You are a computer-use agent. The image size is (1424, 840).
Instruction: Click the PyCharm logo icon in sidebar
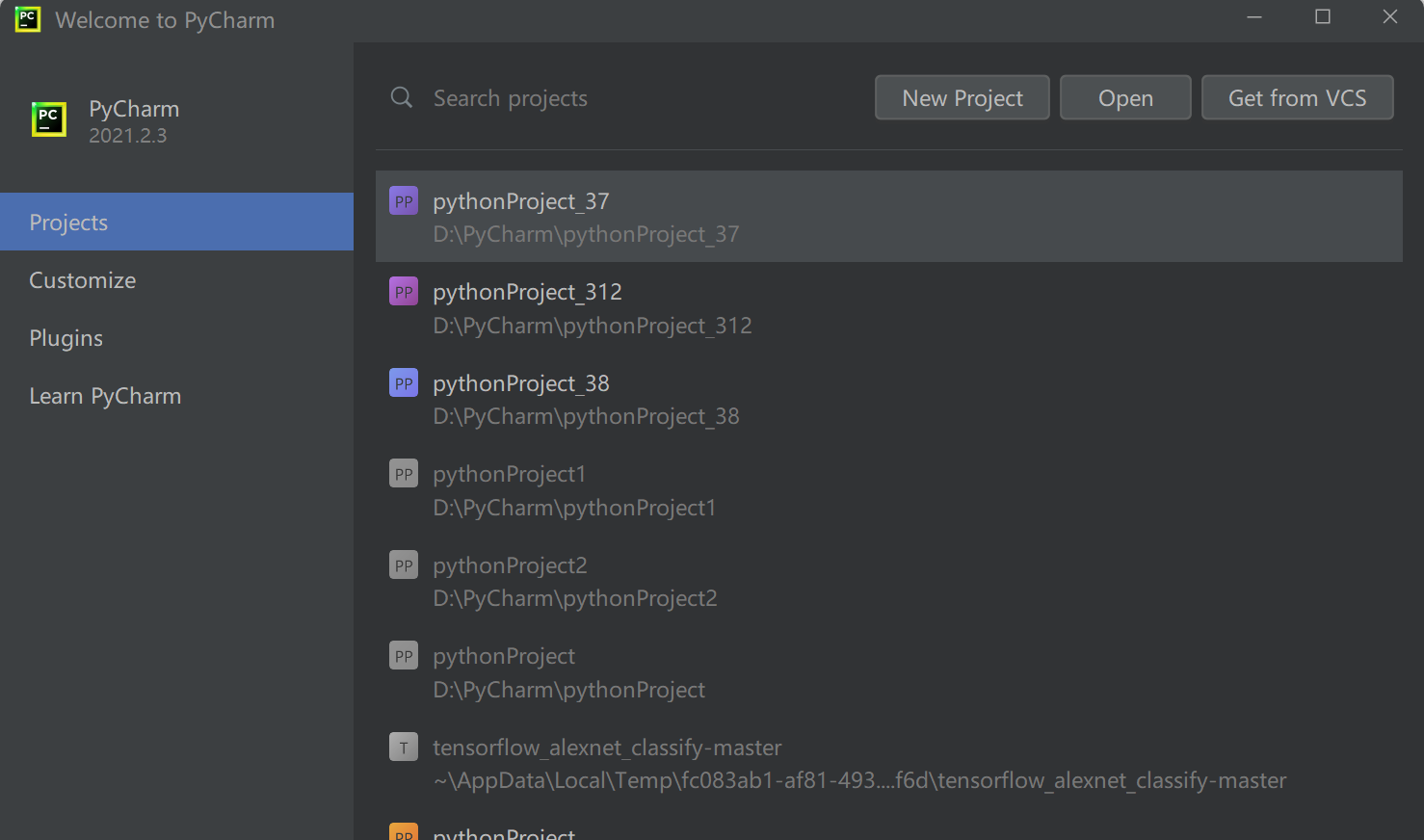[49, 119]
